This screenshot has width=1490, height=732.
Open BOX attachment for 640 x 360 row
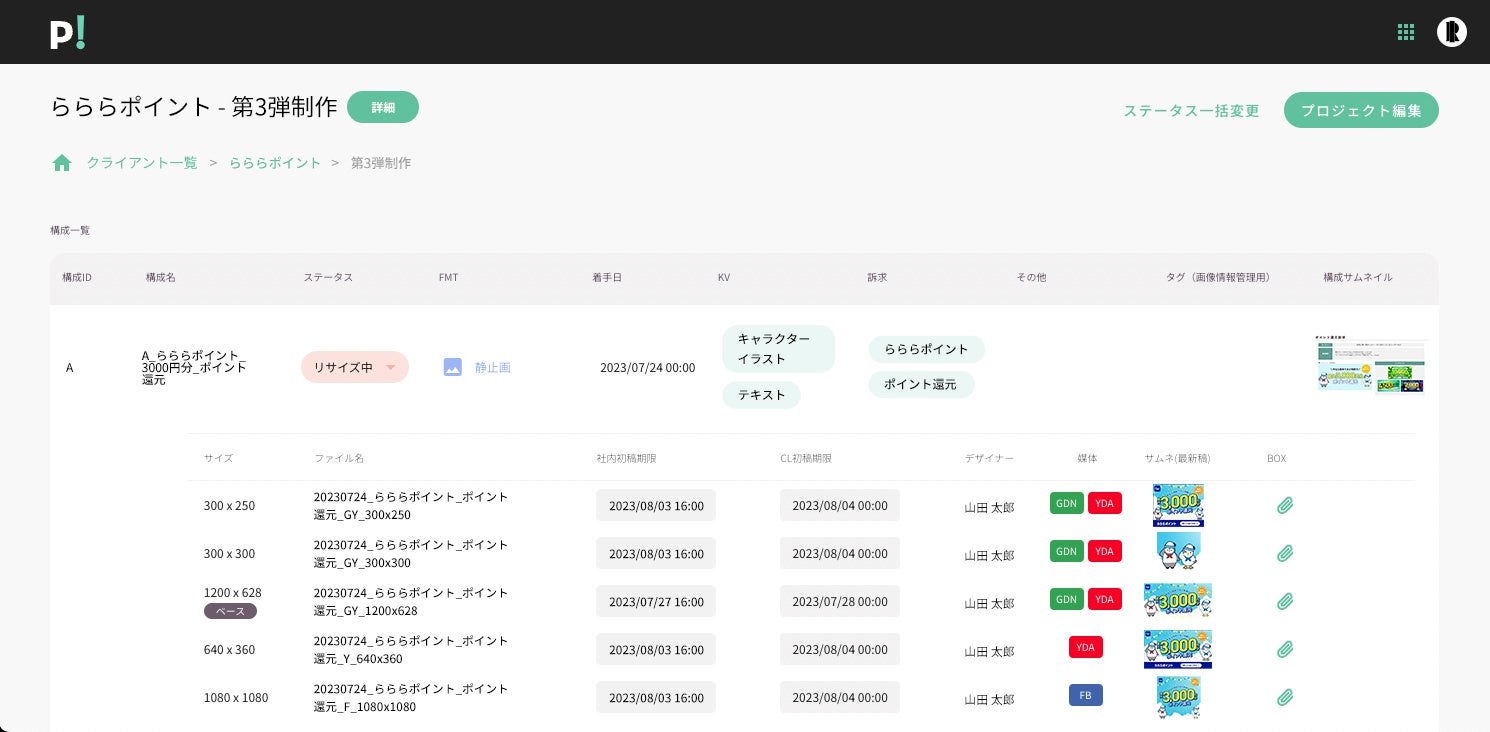point(1285,649)
